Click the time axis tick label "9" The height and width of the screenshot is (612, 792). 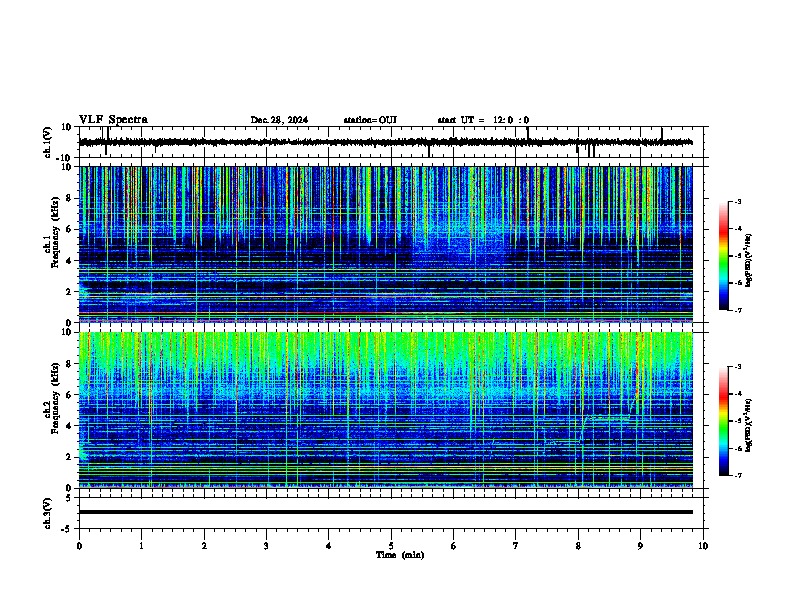click(640, 546)
